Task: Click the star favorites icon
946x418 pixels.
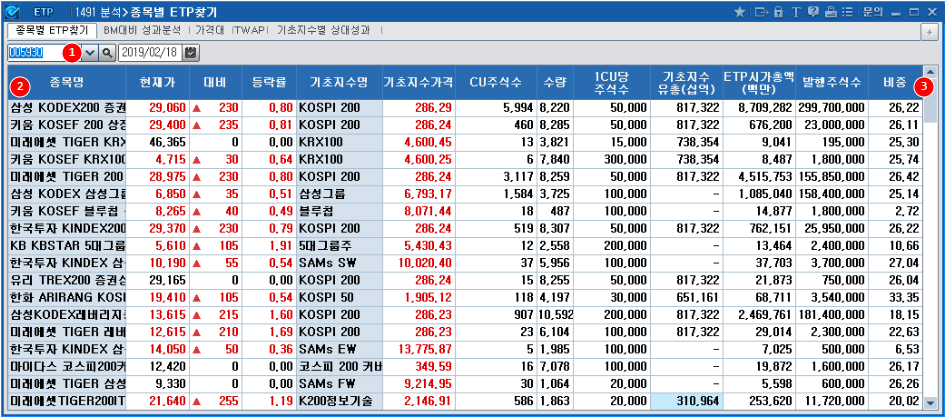Action: [740, 12]
